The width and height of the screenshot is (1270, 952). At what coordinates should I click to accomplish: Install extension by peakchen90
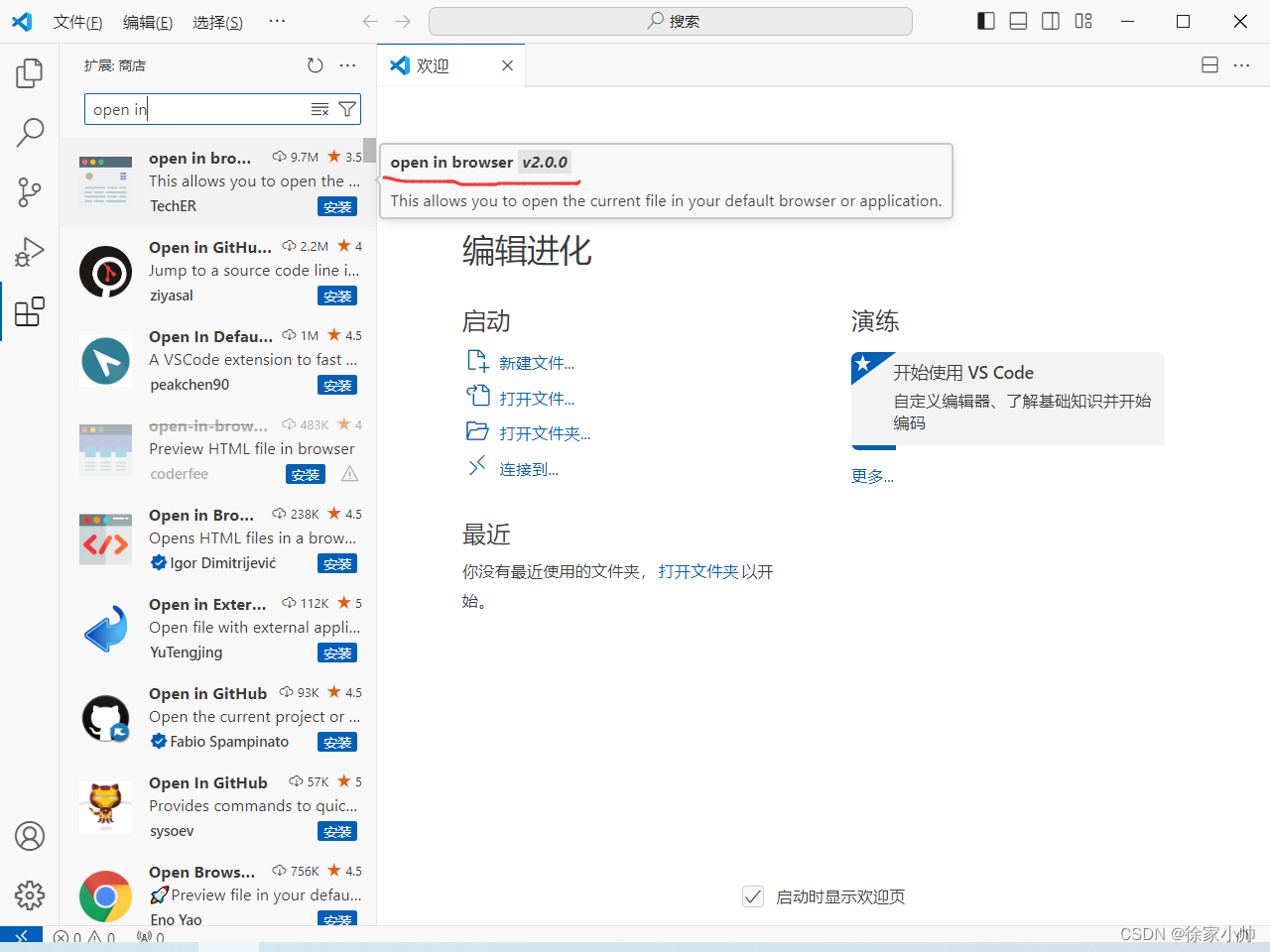pos(337,386)
